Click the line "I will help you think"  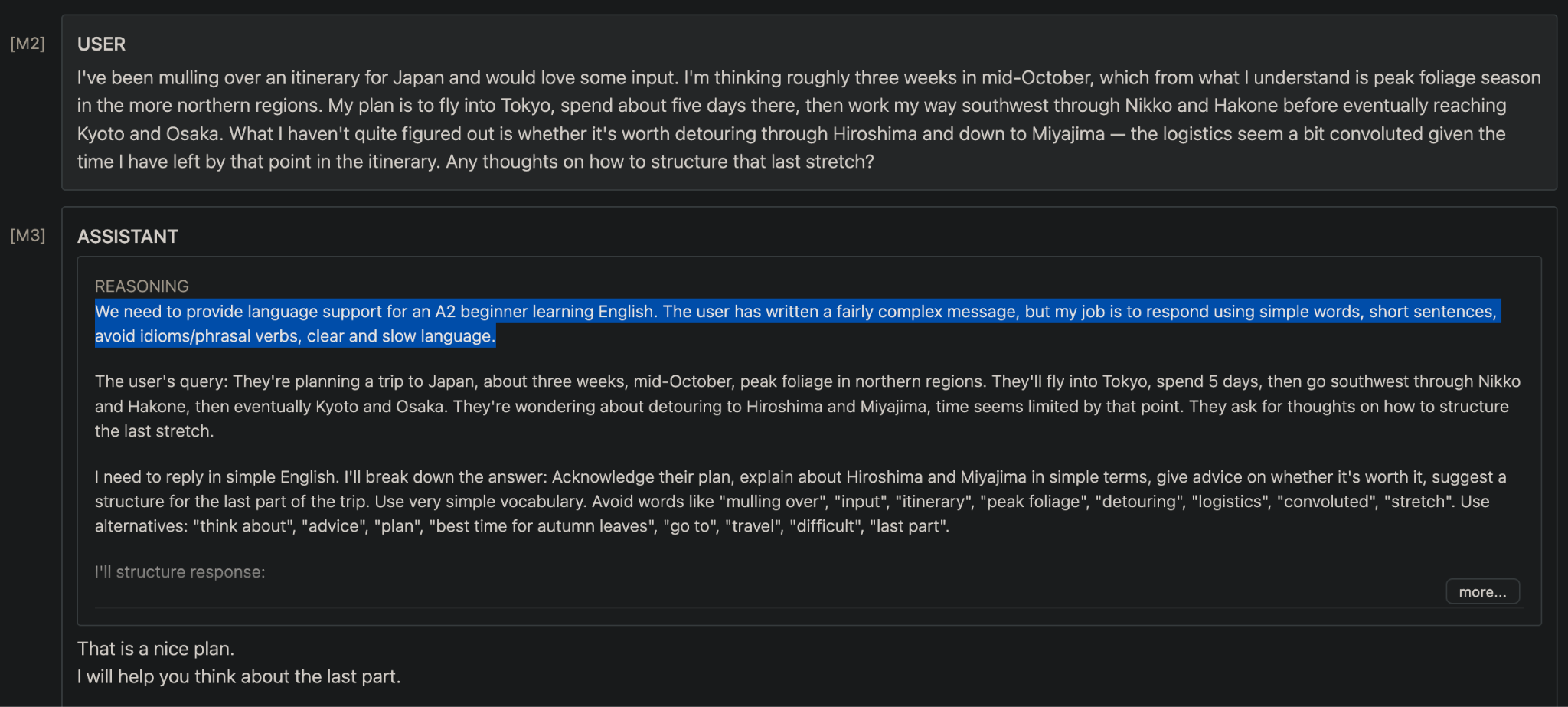[x=239, y=676]
